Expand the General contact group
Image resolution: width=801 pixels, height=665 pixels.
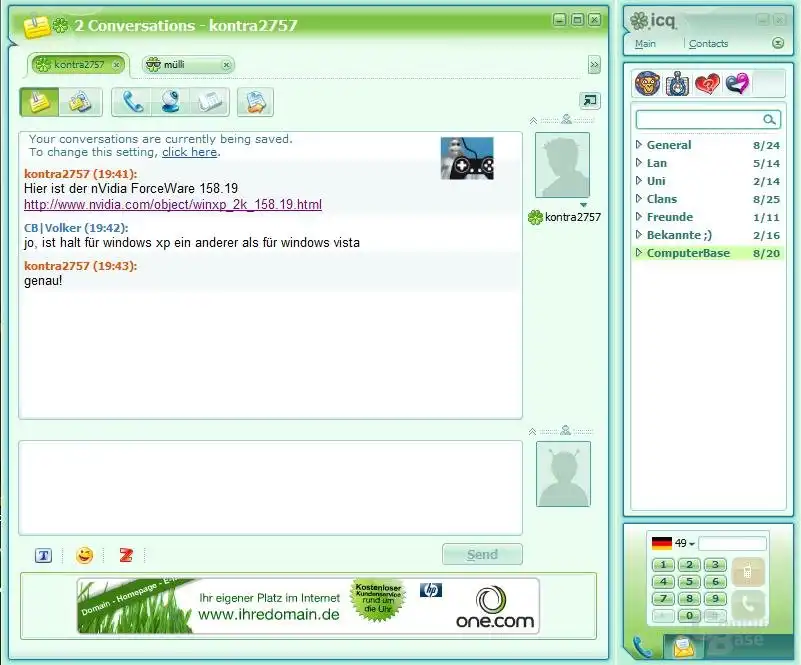click(639, 145)
